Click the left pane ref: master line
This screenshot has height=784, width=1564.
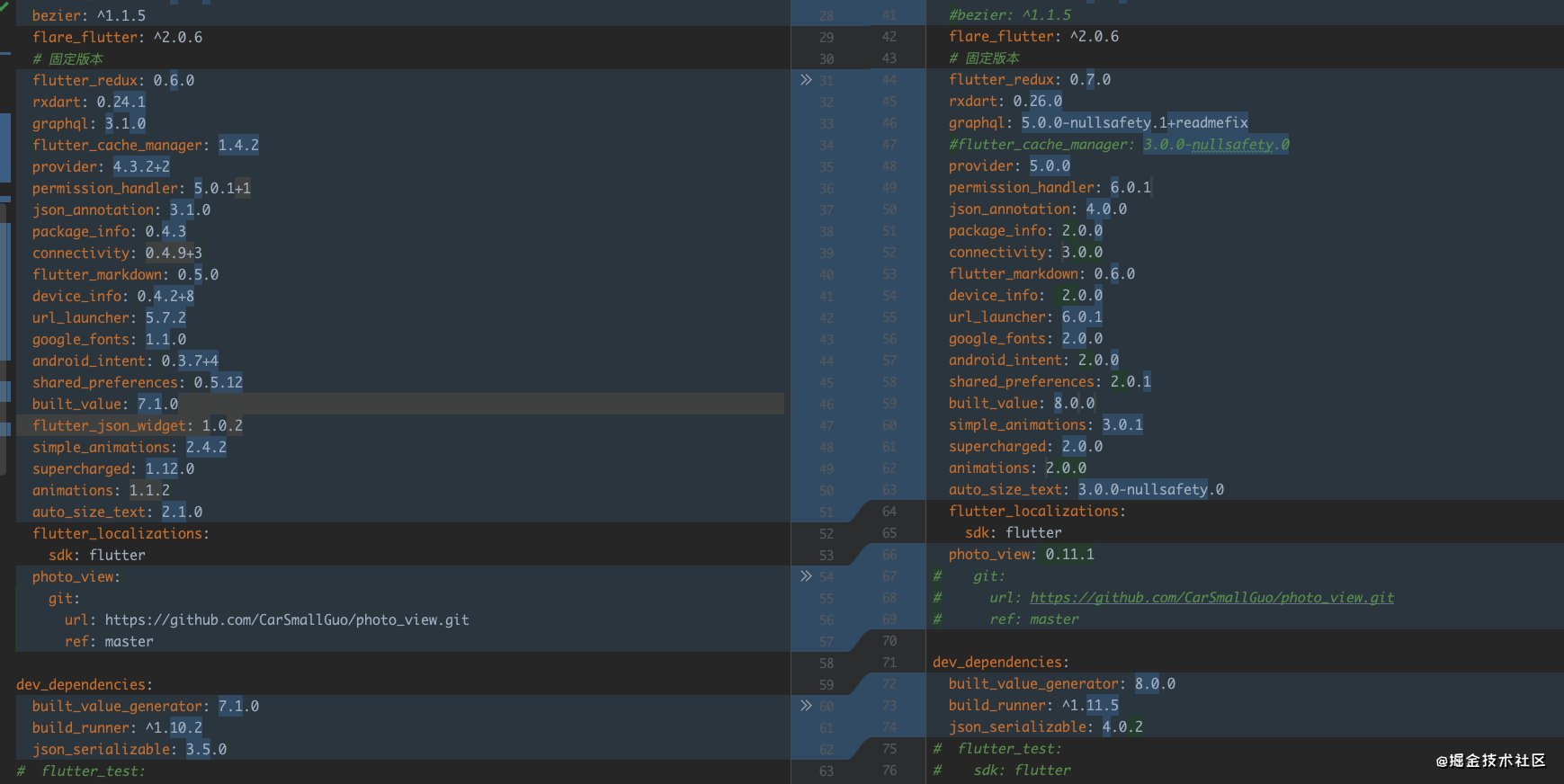109,641
